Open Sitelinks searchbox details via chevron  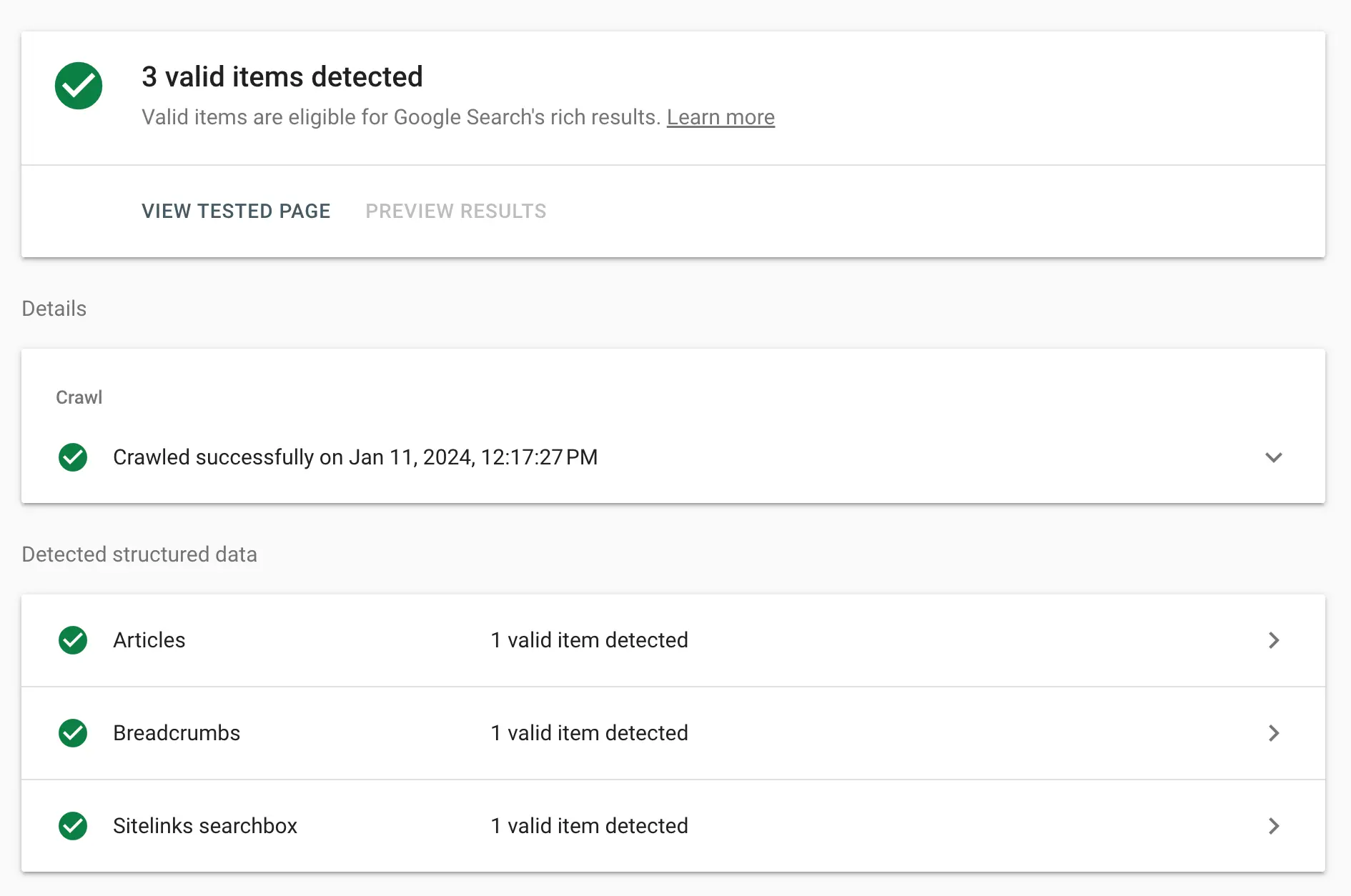[x=1273, y=826]
